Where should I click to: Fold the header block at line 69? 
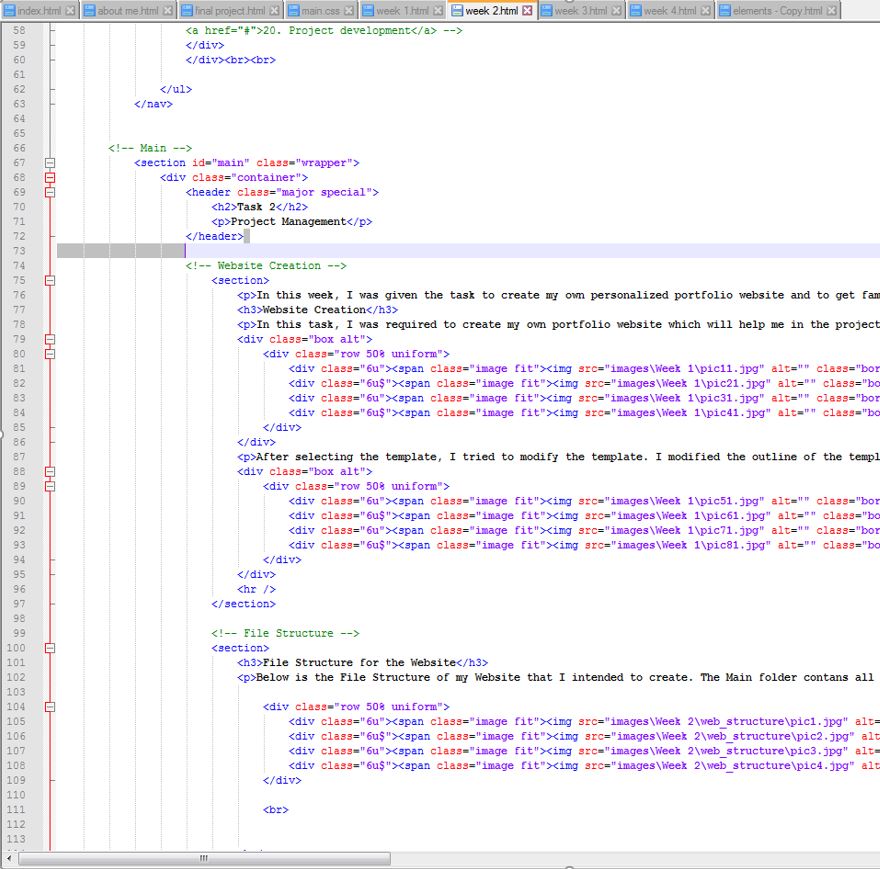point(50,192)
